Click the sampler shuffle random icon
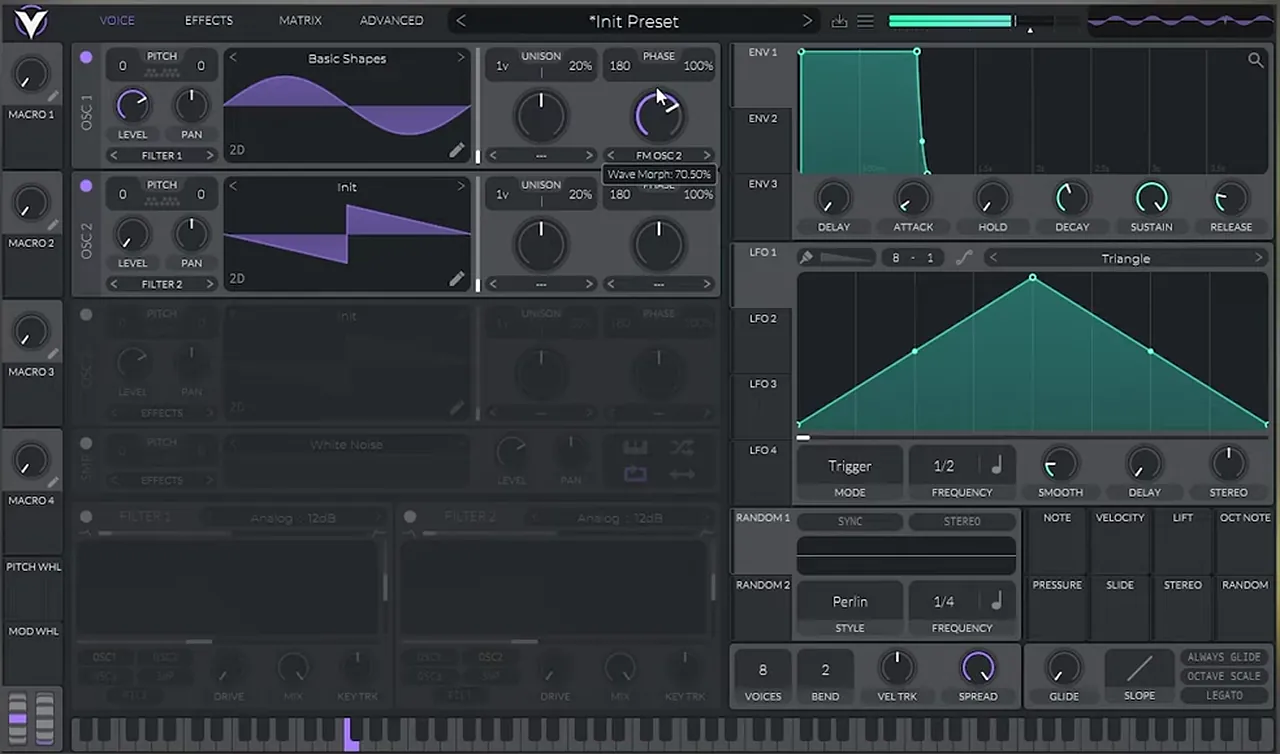The width and height of the screenshot is (1280, 754). (x=682, y=446)
